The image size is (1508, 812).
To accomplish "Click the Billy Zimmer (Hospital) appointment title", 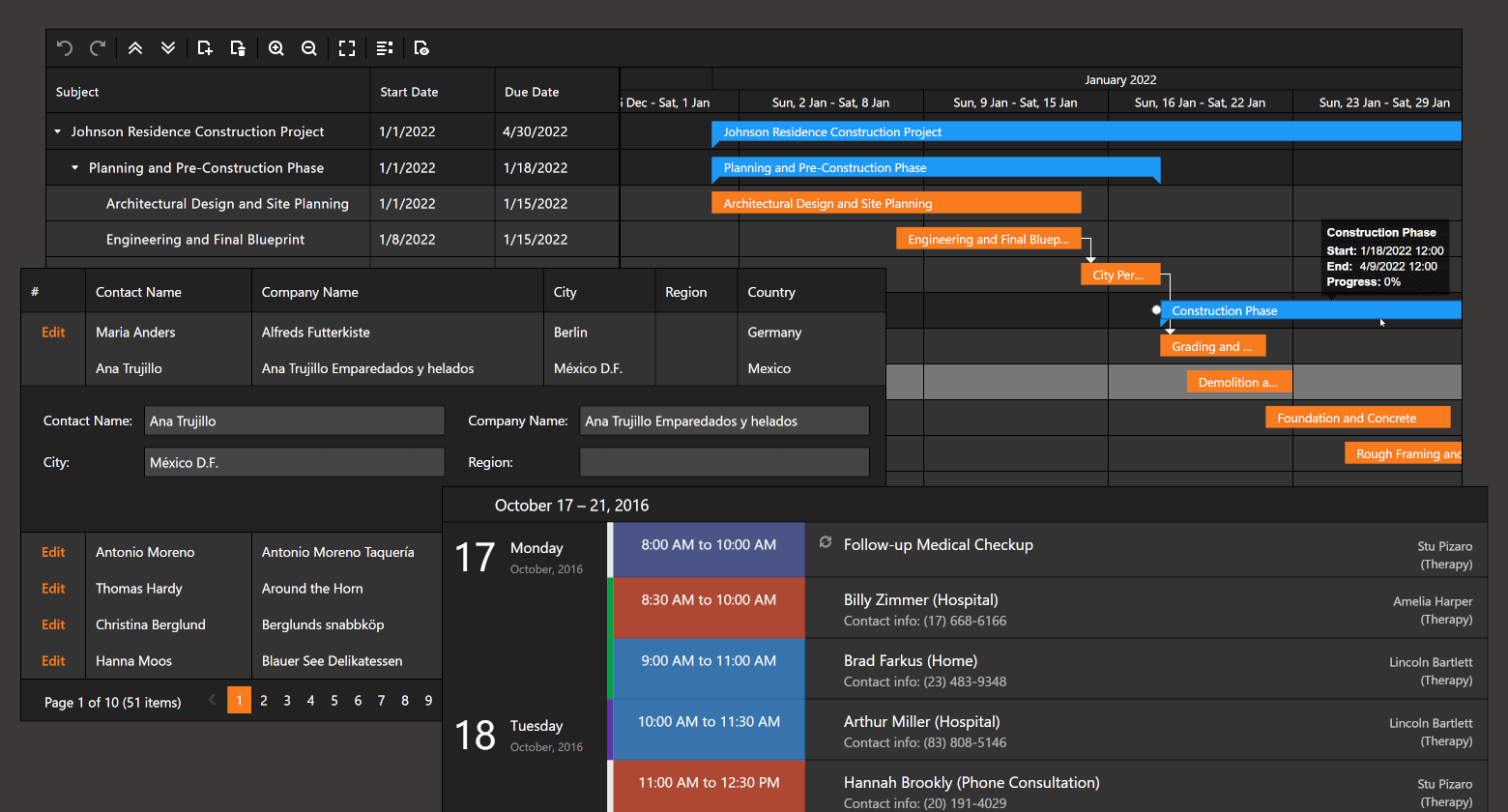I will click(x=921, y=599).
